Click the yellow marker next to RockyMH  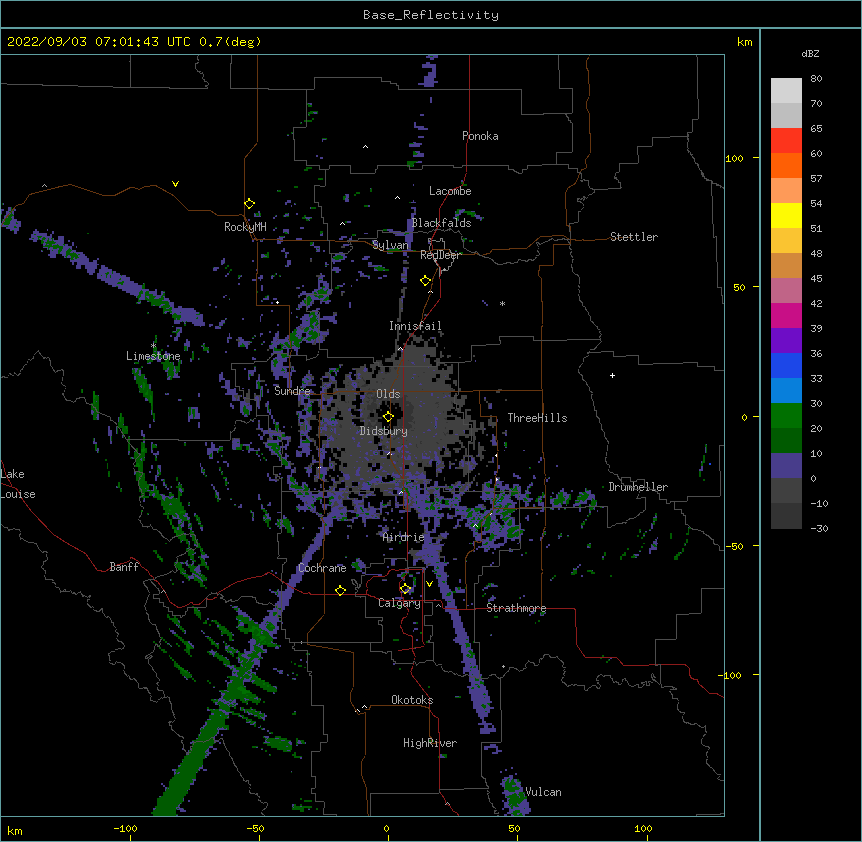pos(249,204)
